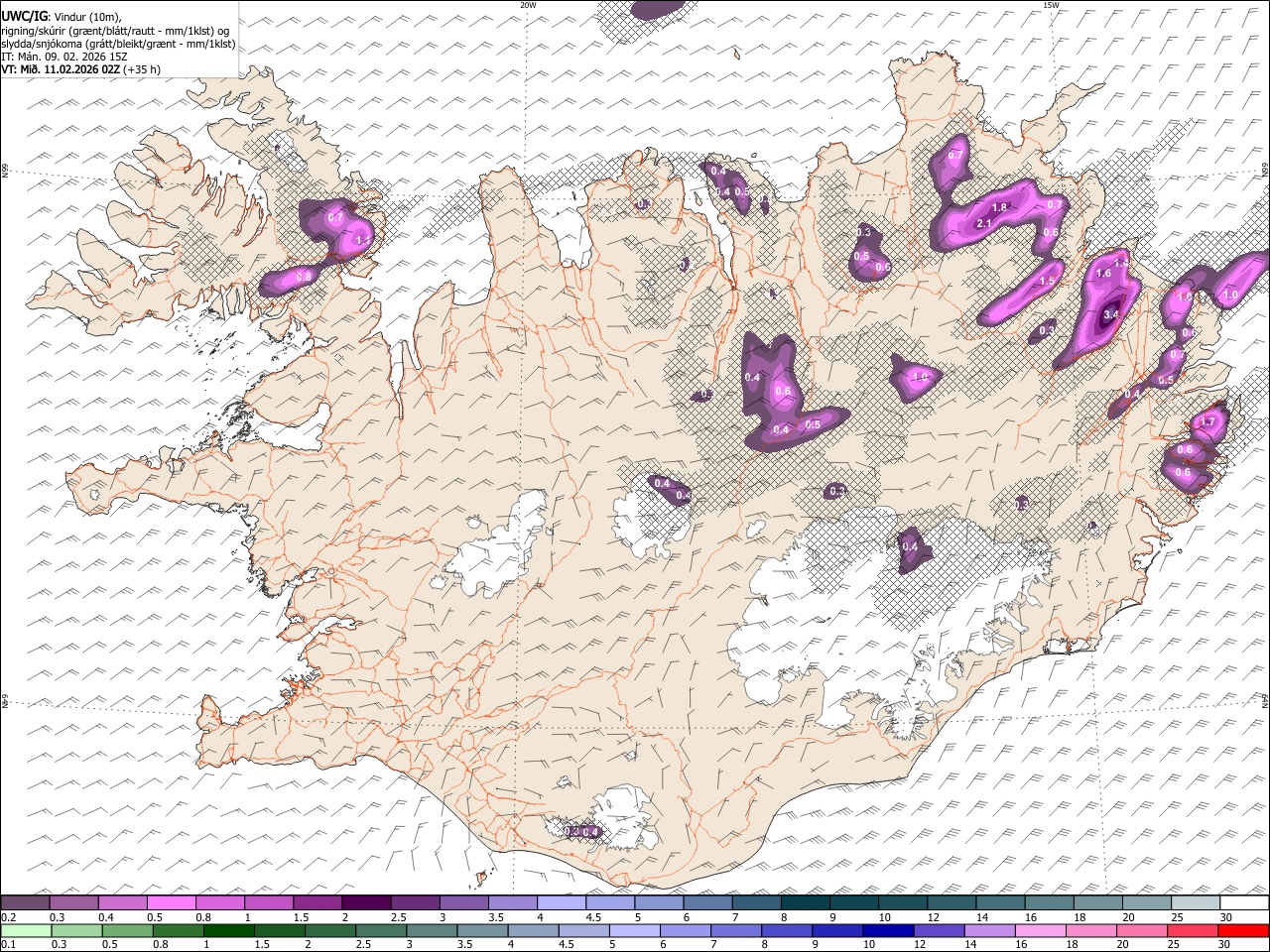Click the UWC/IG title label

[x=24, y=16]
